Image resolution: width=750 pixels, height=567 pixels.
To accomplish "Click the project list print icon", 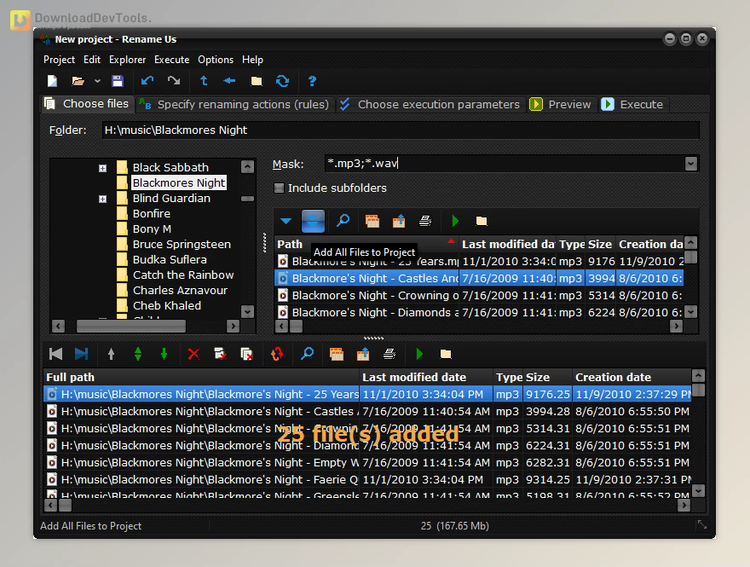I will 389,354.
